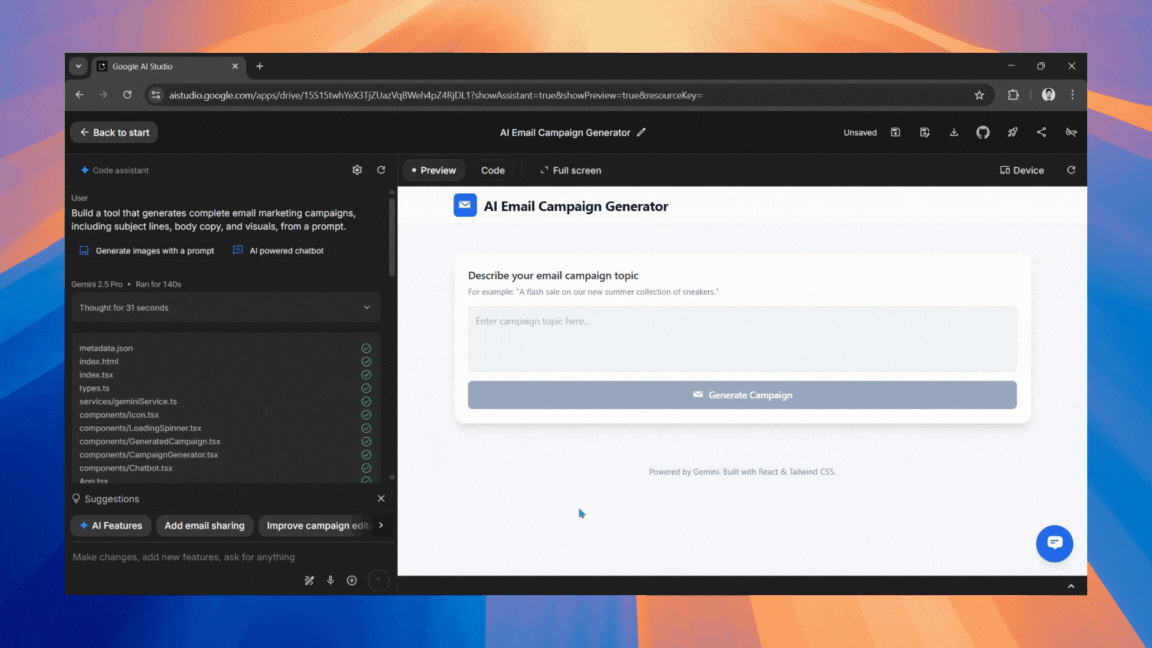Click the share app icon
This screenshot has width=1152, height=648.
[x=1041, y=132]
